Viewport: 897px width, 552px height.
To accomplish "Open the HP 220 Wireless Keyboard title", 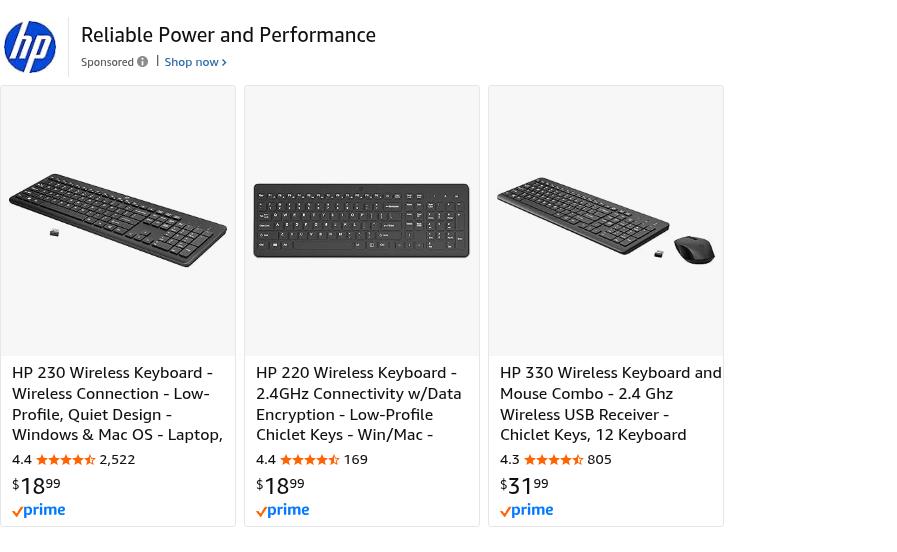I will tap(358, 403).
